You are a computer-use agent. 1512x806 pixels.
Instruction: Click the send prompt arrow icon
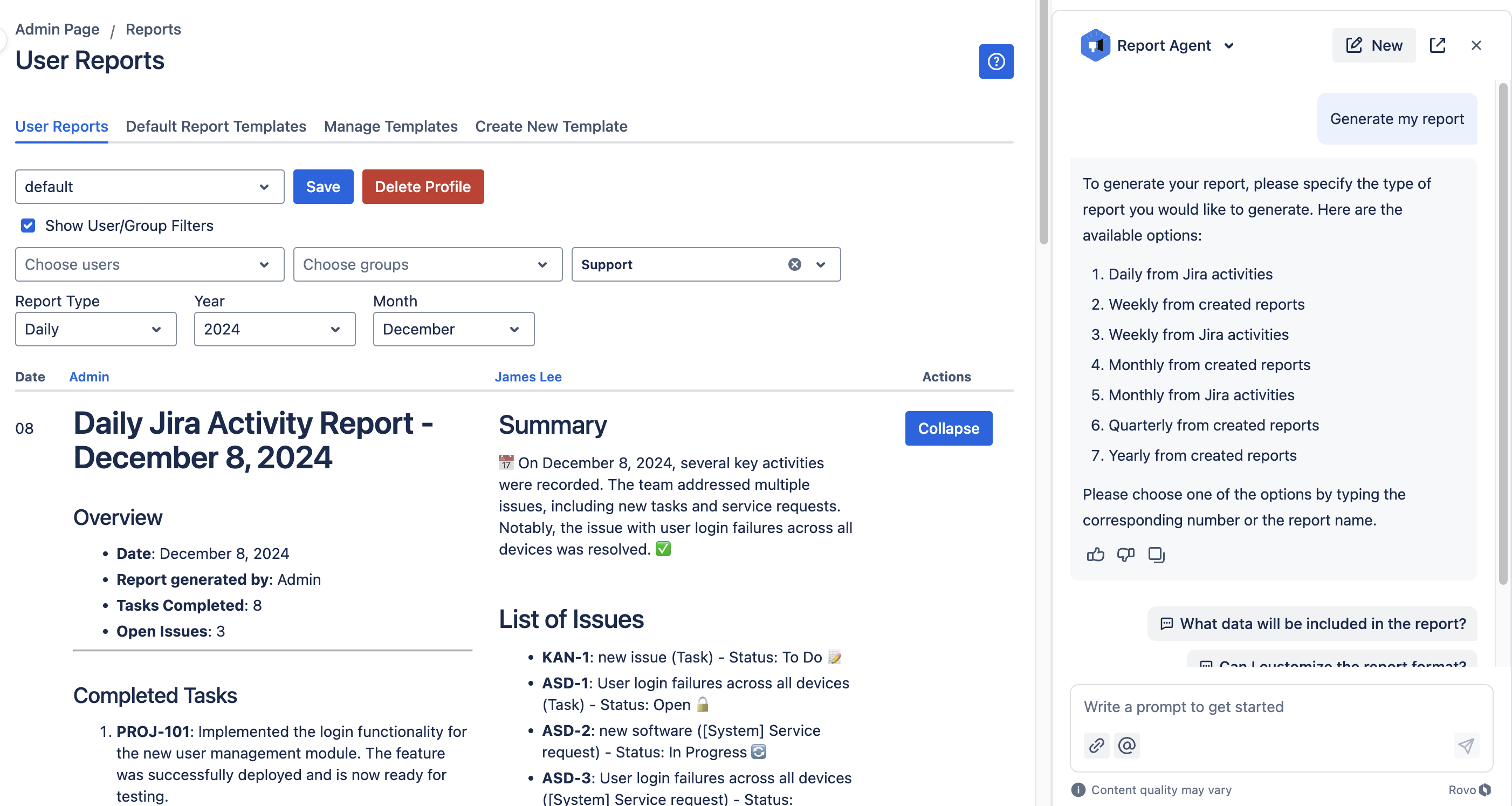pos(1466,745)
